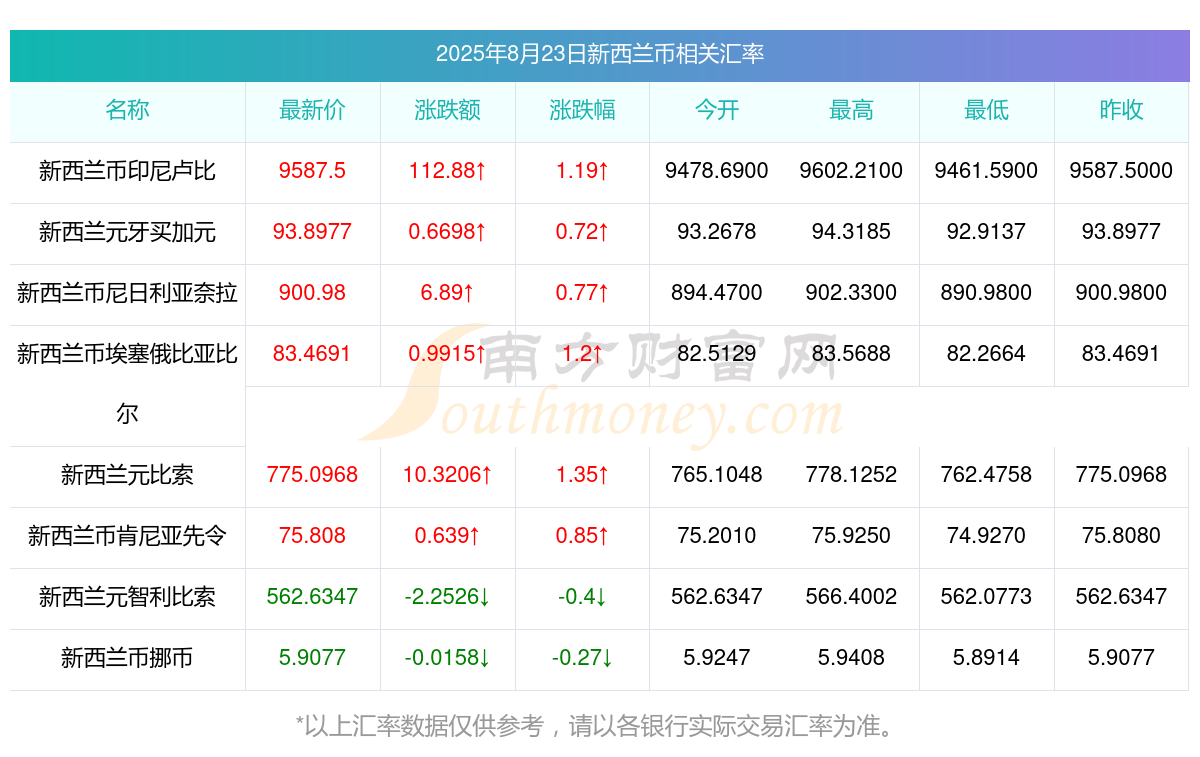
Task: Click row name 新西兰元牙买加元
Action: tap(127, 232)
